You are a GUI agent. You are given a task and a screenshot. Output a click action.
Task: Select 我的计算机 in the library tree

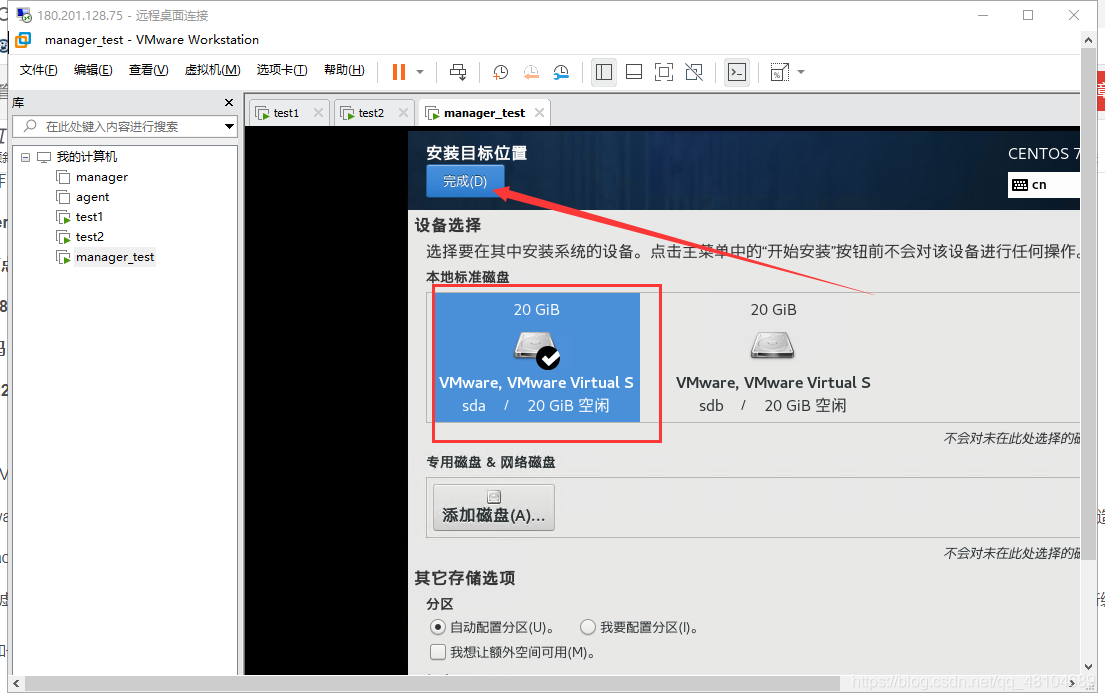(87, 156)
